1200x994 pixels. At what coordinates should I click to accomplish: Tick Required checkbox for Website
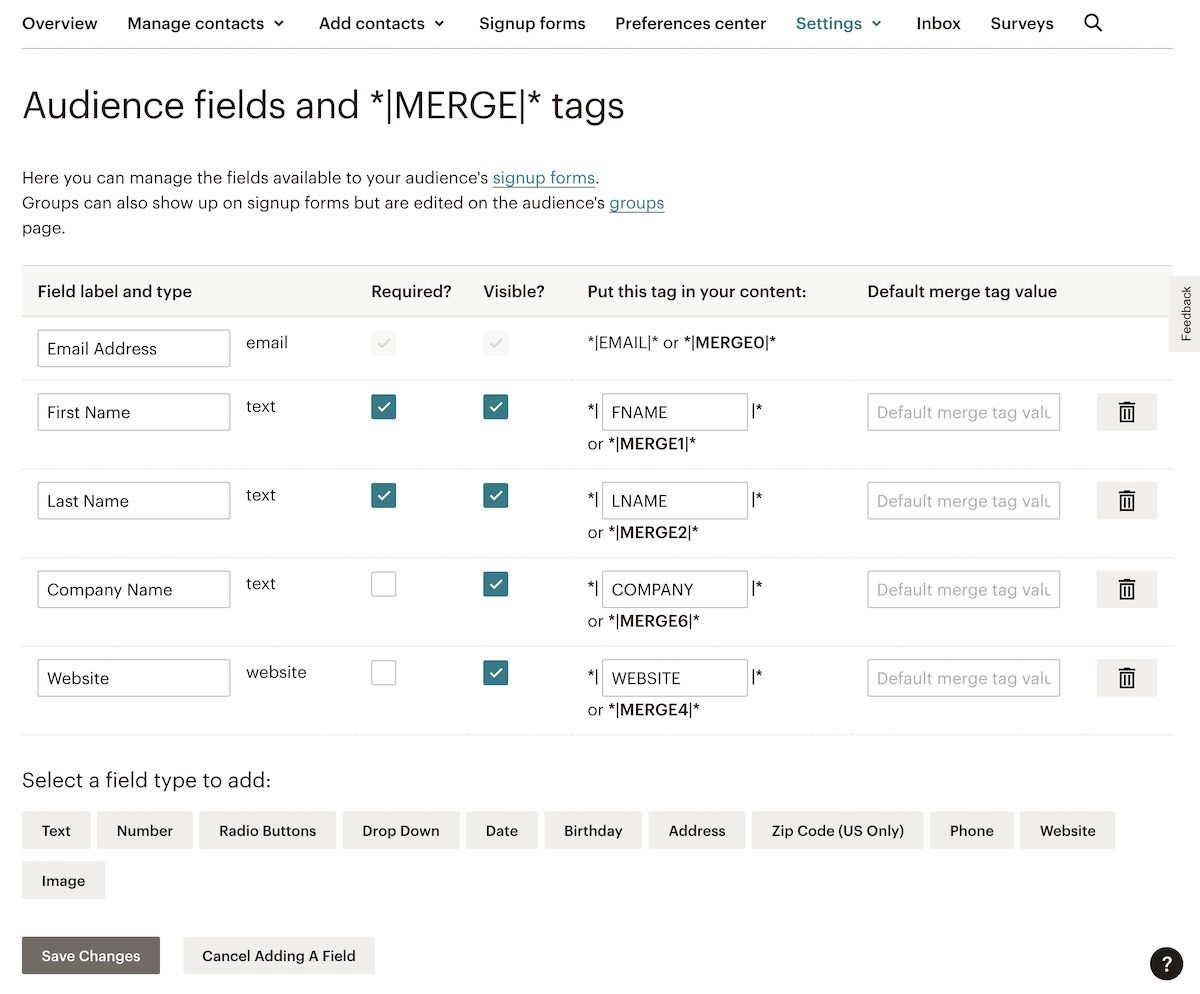(383, 672)
